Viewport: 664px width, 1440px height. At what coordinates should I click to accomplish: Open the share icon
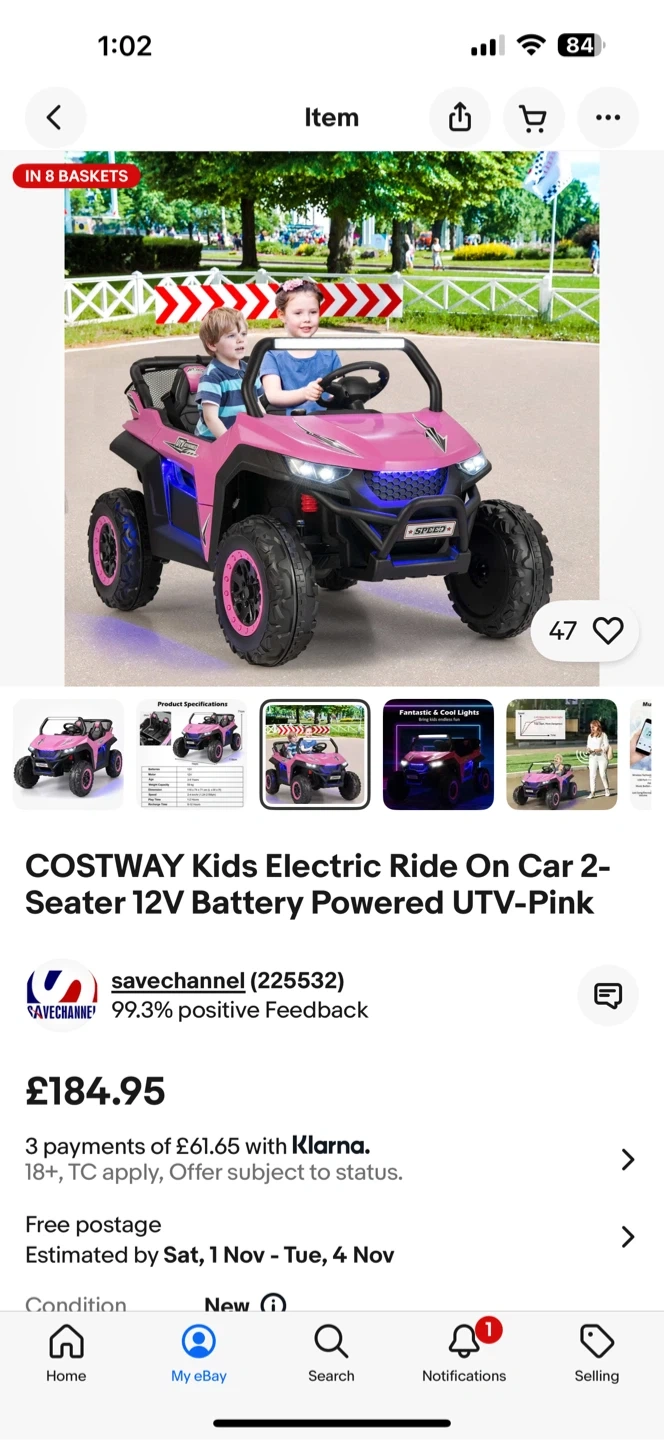(460, 118)
